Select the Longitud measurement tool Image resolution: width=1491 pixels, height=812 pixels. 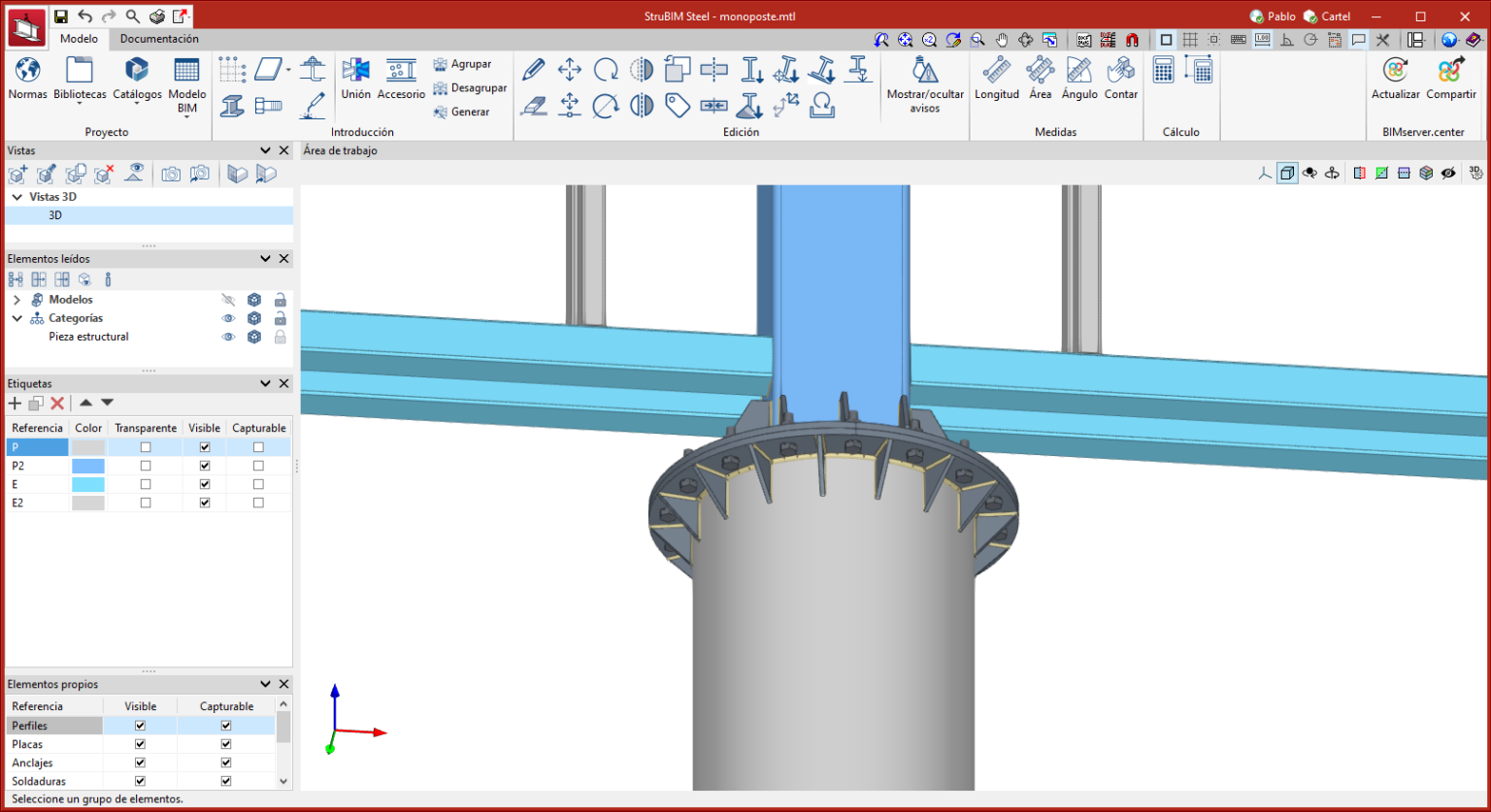pyautogui.click(x=996, y=71)
